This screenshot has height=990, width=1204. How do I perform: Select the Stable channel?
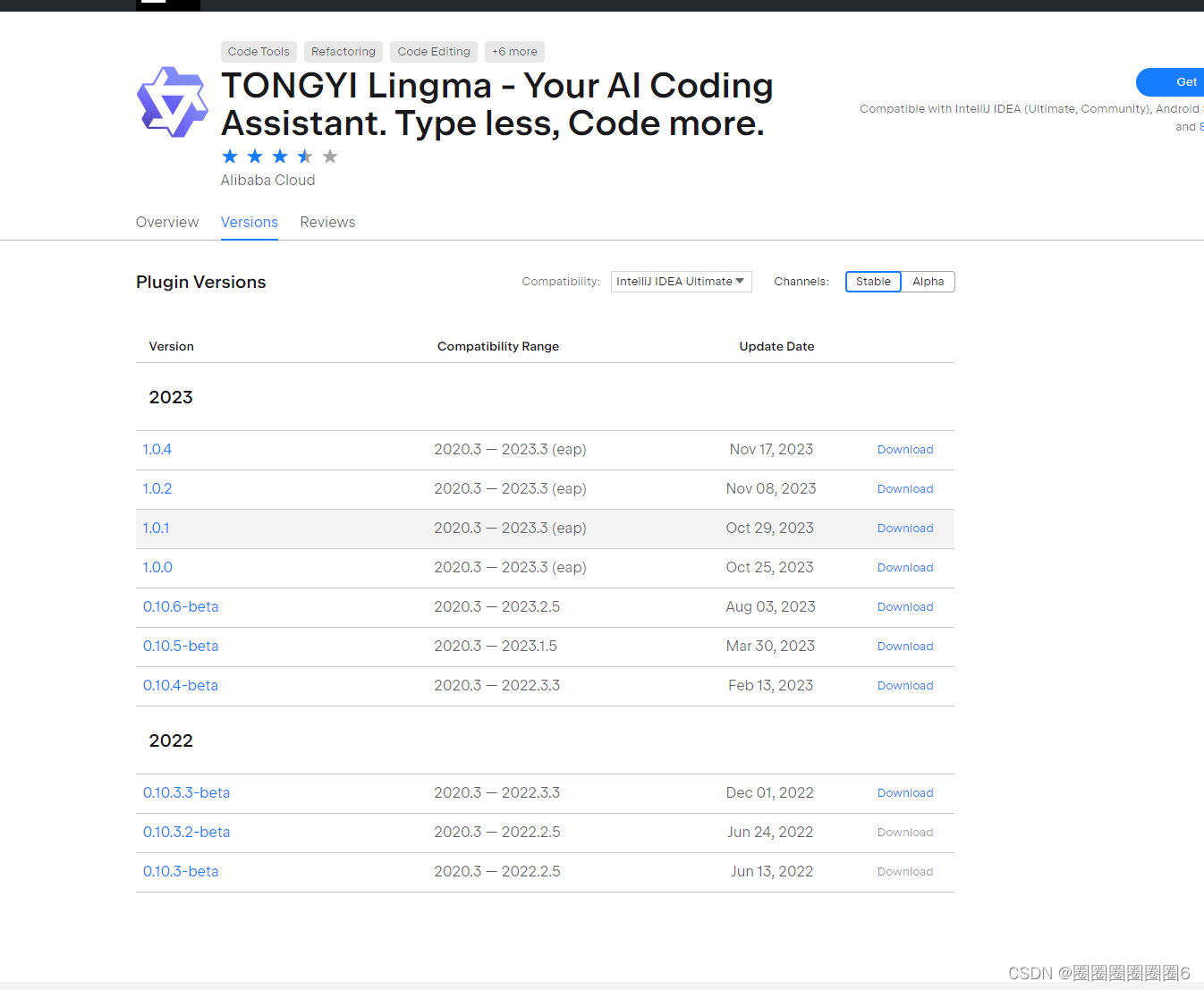point(873,282)
